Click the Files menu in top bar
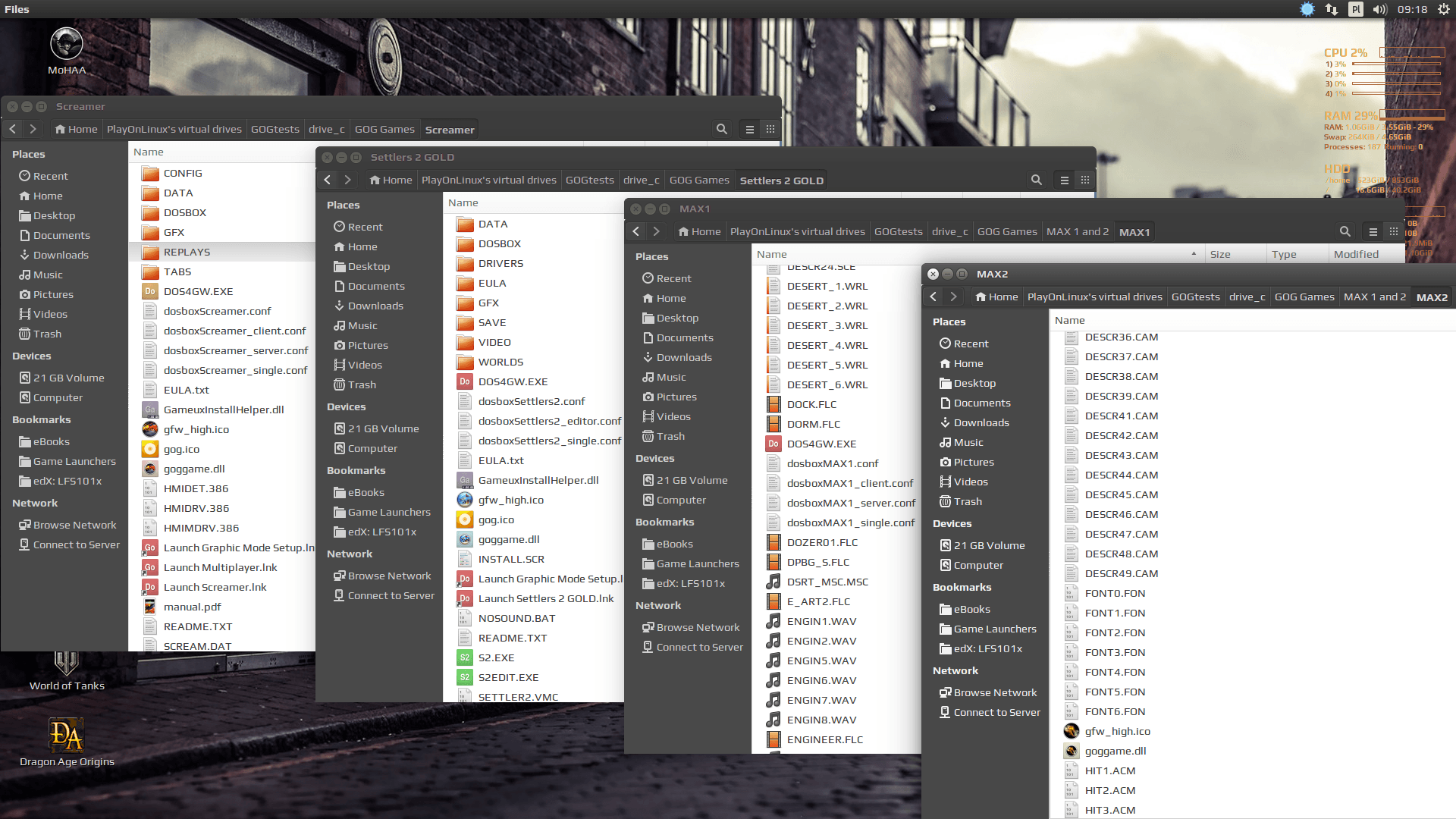 pos(17,9)
